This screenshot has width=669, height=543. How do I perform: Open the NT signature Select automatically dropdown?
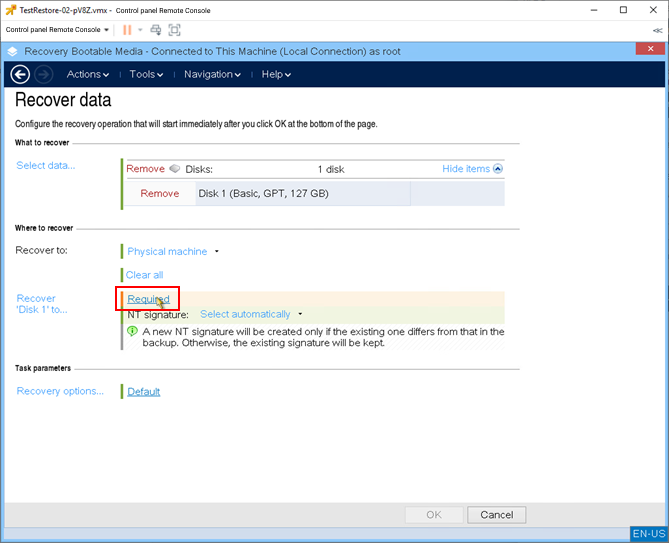pyautogui.click(x=250, y=314)
